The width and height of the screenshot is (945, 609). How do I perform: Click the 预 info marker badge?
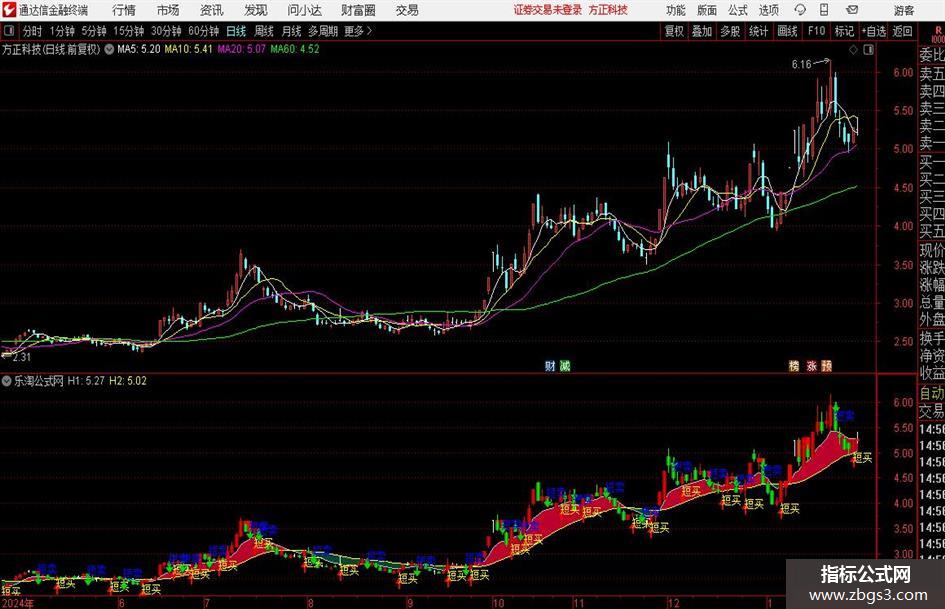(x=827, y=366)
